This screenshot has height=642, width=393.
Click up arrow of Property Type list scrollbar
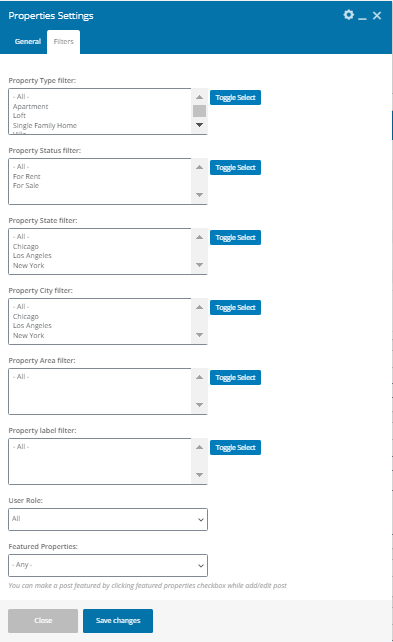[199, 97]
